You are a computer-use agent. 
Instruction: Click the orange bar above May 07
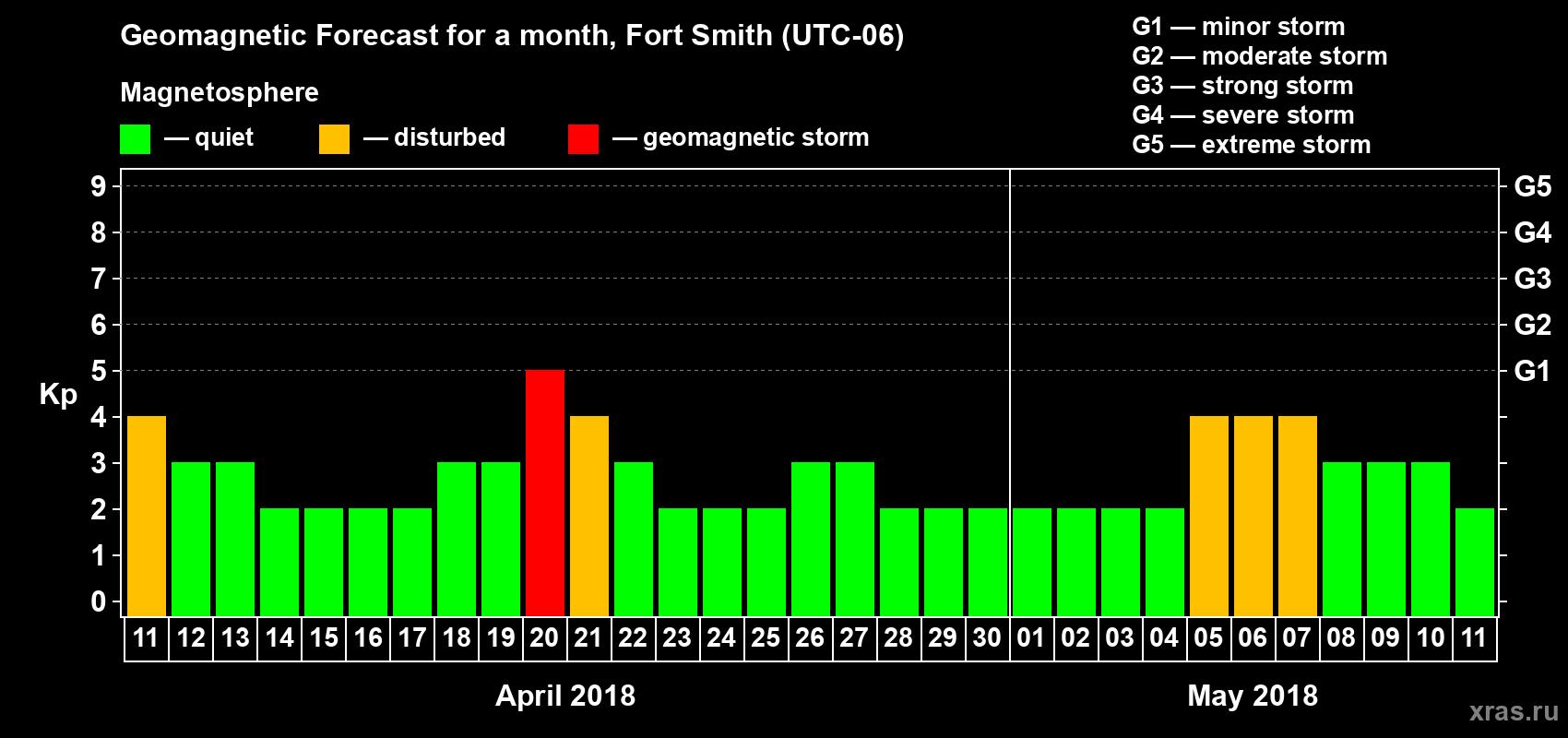coord(1298,516)
